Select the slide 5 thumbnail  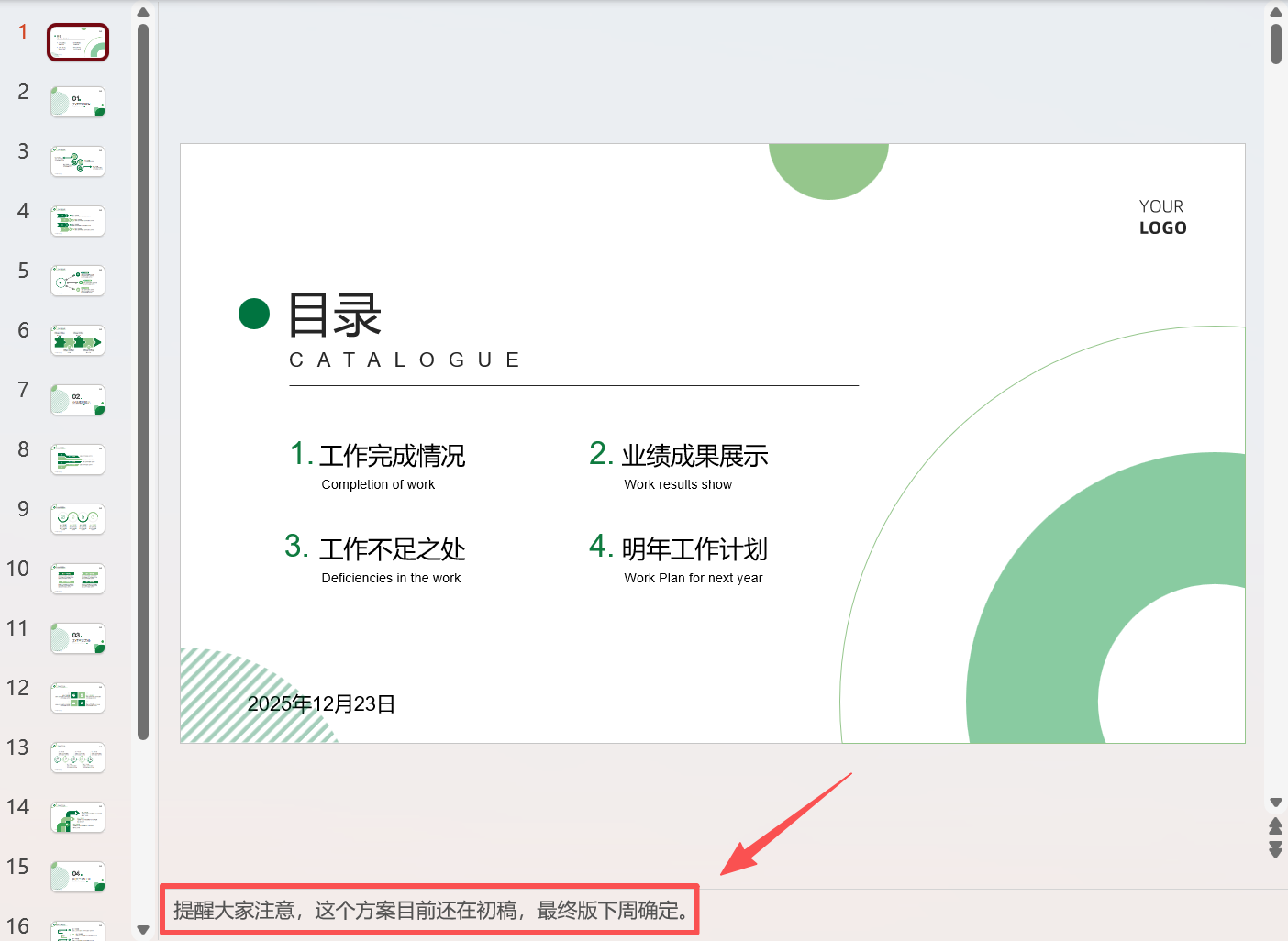pos(77,281)
